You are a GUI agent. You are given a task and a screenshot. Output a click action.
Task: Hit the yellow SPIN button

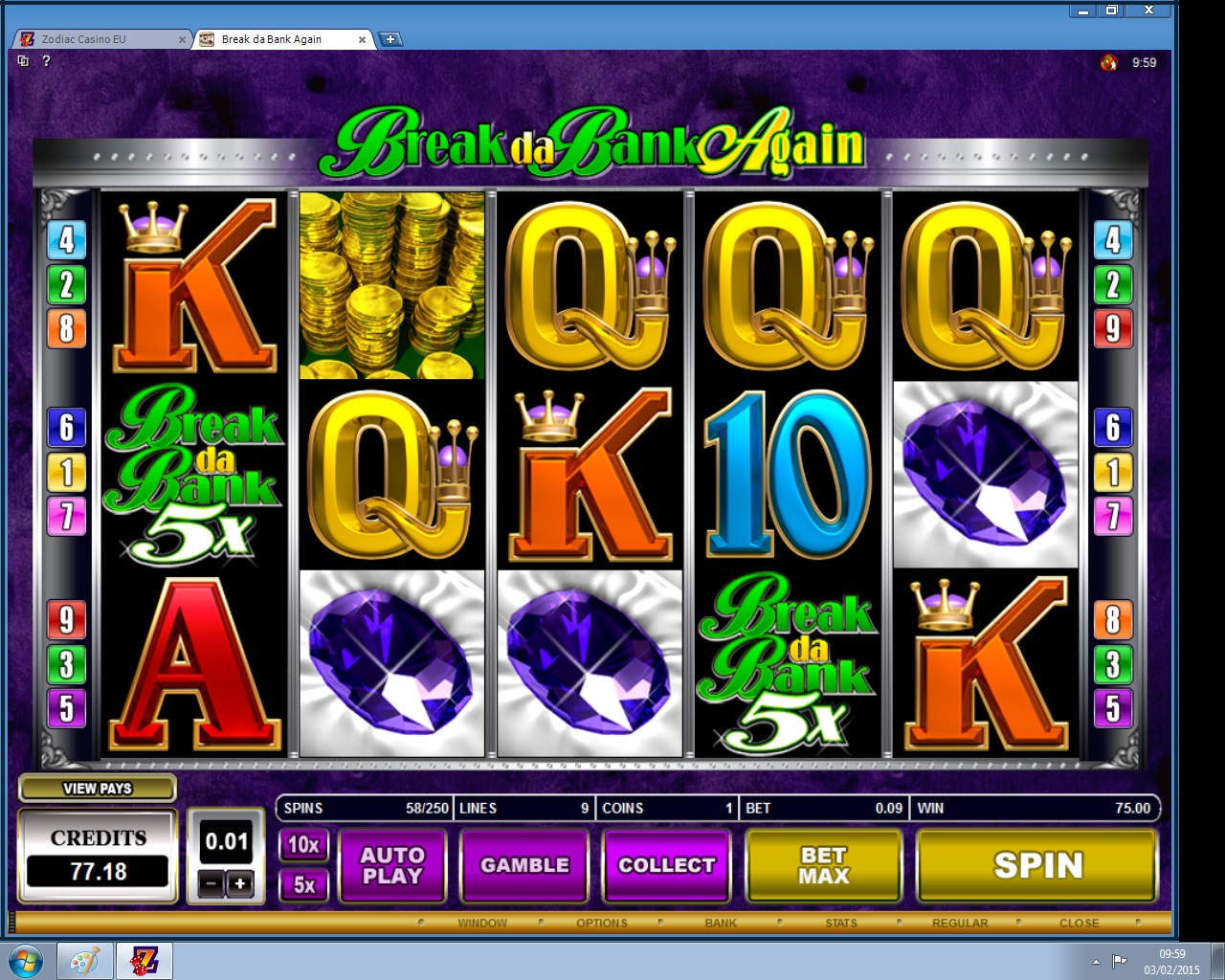pyautogui.click(x=1037, y=866)
